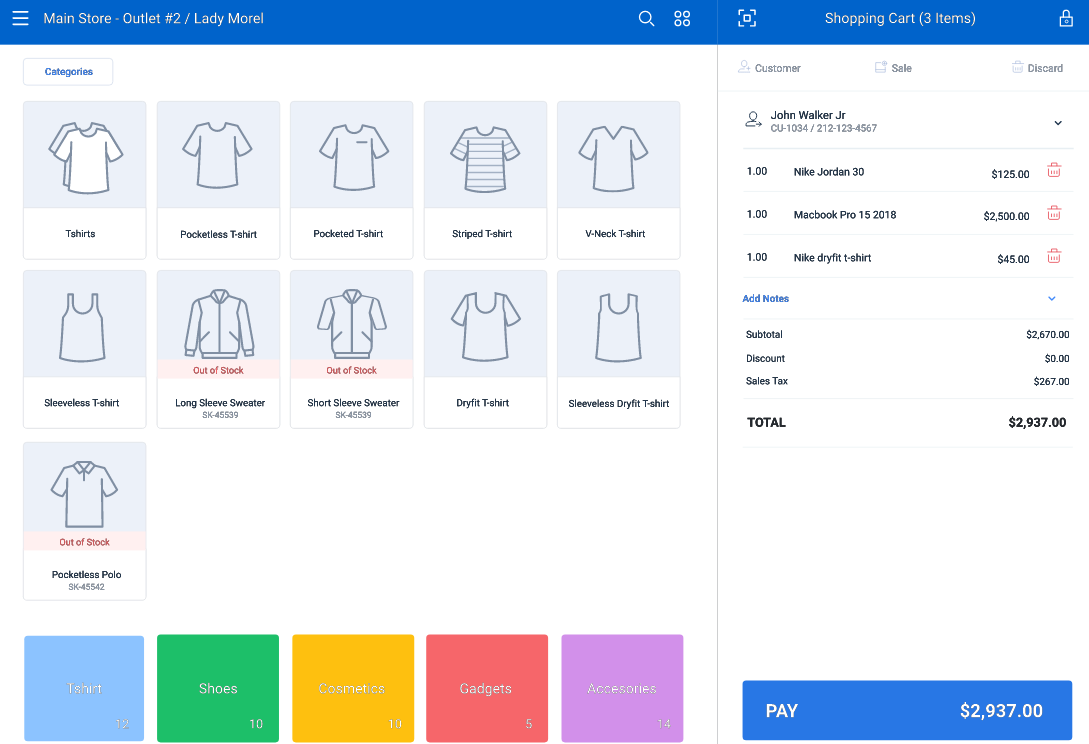Open the Sale tab in cart

(x=893, y=68)
